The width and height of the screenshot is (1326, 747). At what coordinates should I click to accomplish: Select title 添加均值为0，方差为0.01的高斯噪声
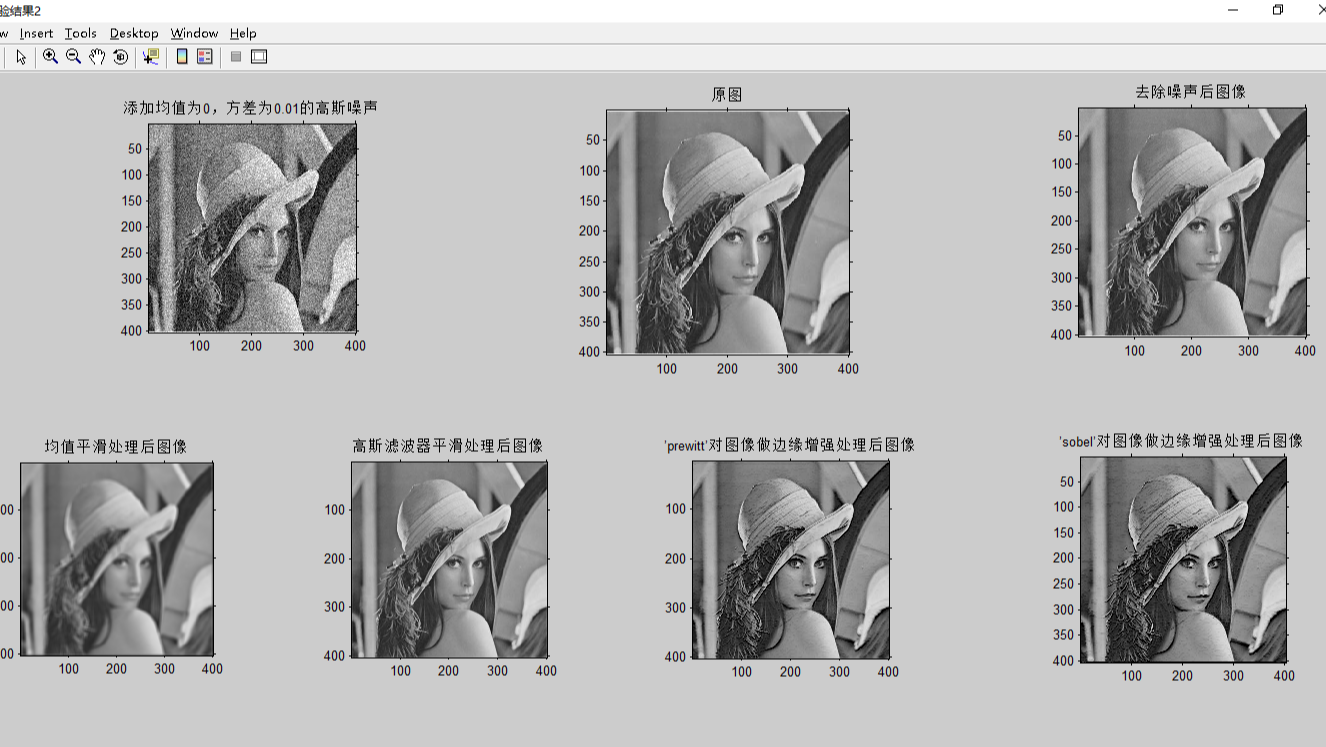250,107
